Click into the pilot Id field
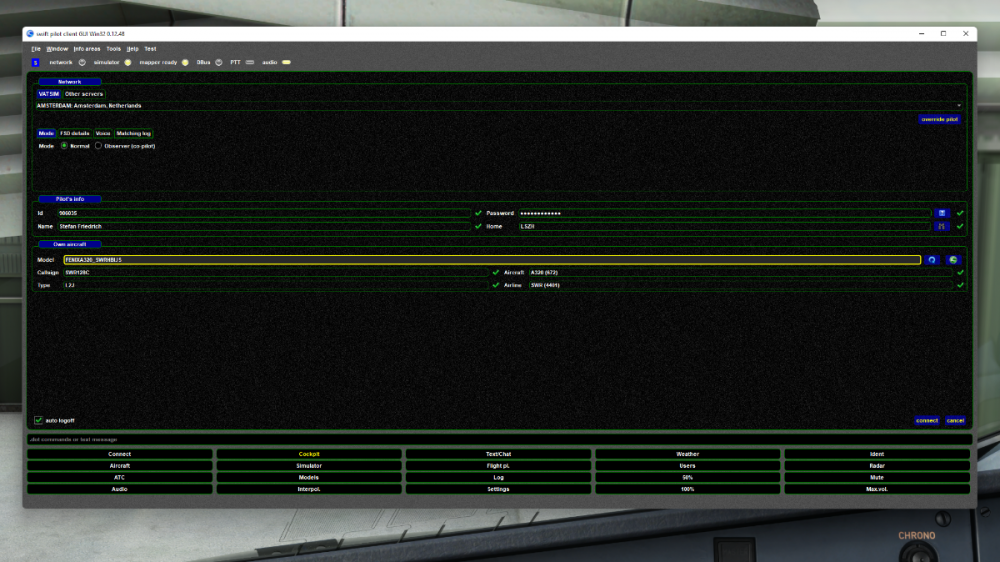The width and height of the screenshot is (1000, 562). (x=264, y=213)
